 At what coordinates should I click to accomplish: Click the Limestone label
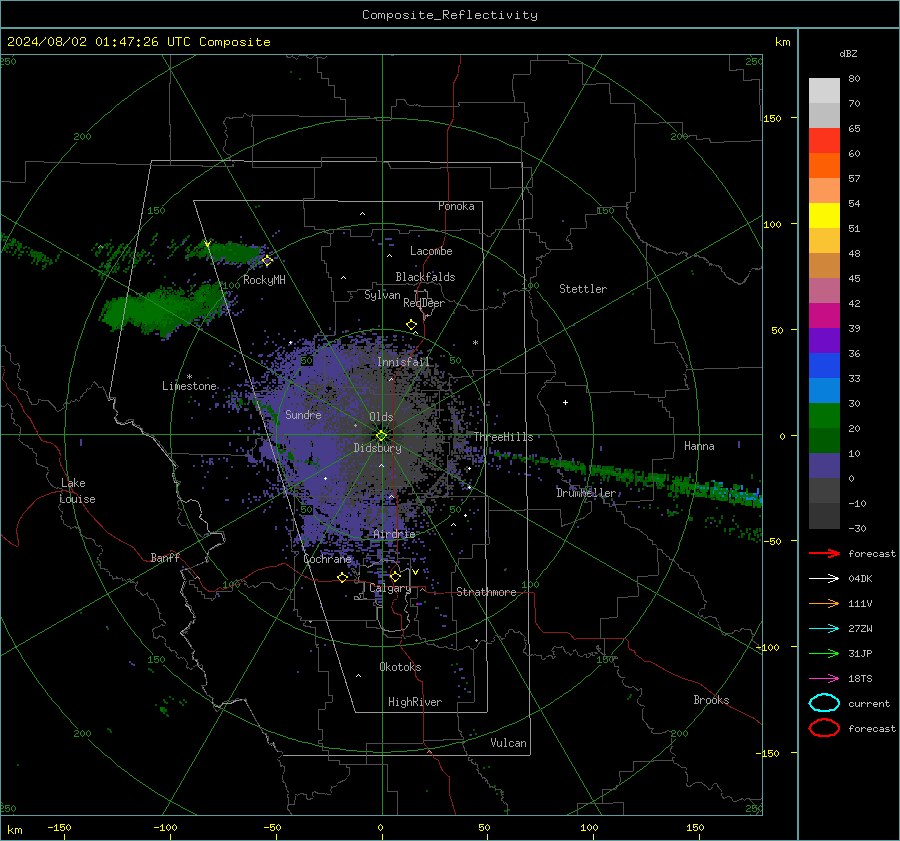[x=189, y=386]
